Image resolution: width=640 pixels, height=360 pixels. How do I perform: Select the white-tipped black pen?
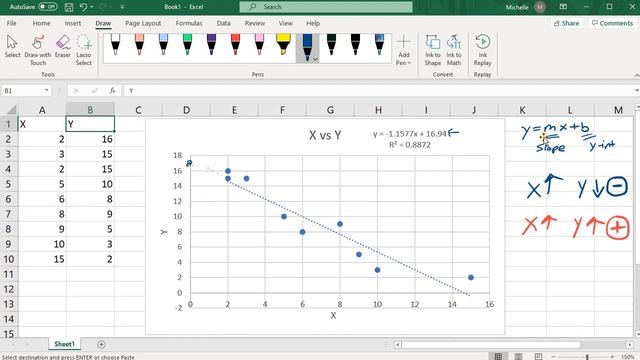click(115, 44)
